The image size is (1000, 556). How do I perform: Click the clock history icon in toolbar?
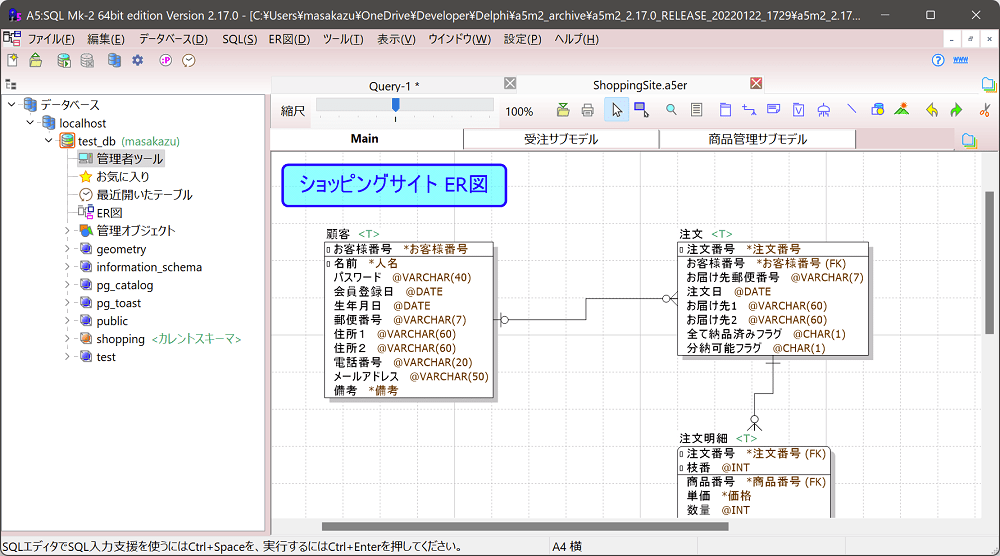189,61
